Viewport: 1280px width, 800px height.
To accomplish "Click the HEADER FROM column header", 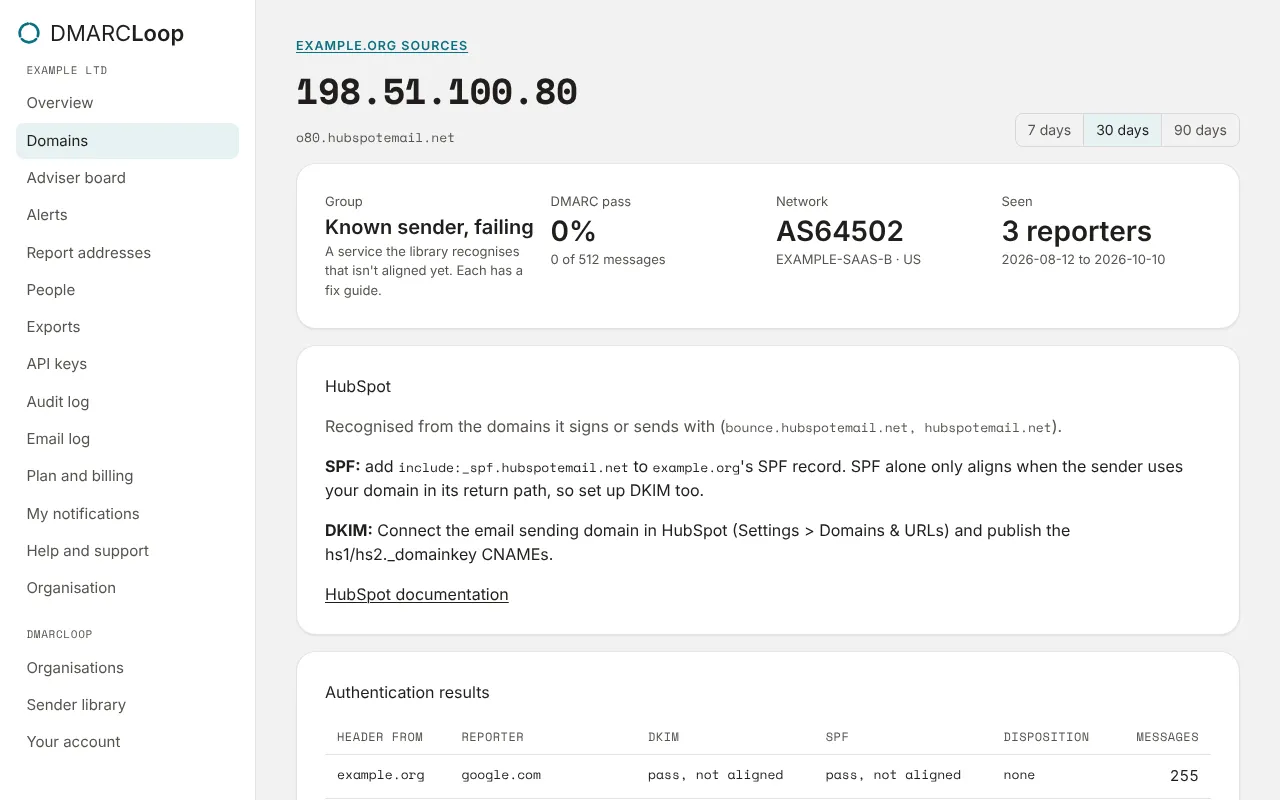I will [x=380, y=737].
